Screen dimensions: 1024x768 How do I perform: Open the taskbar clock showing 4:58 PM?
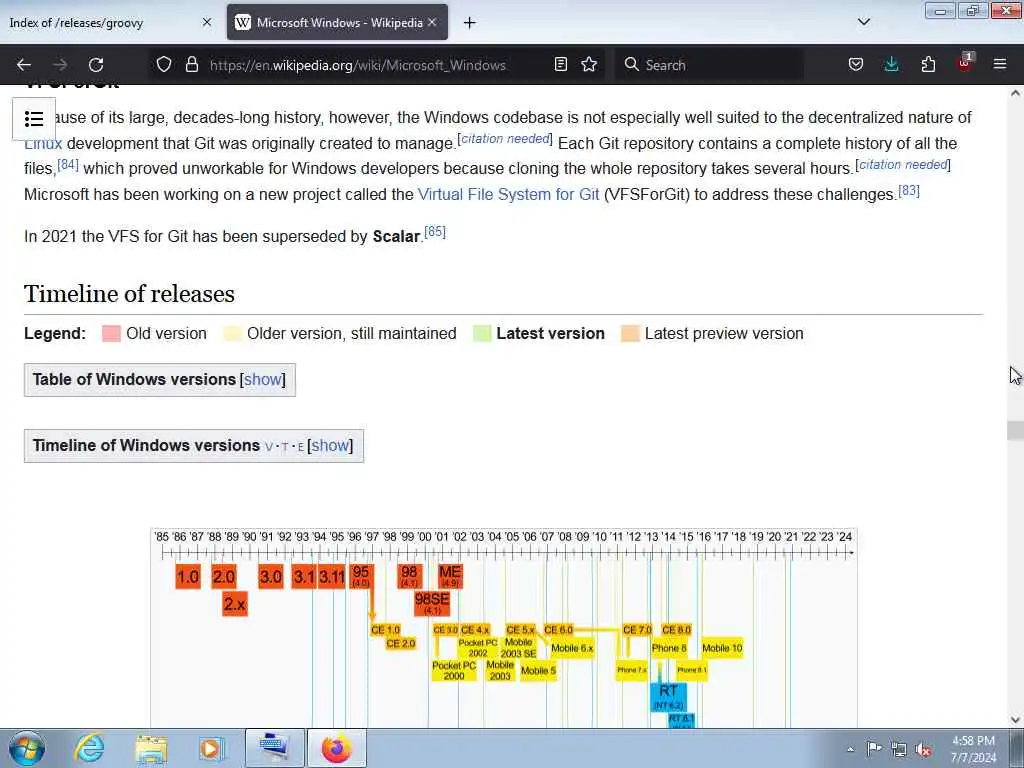coord(973,749)
